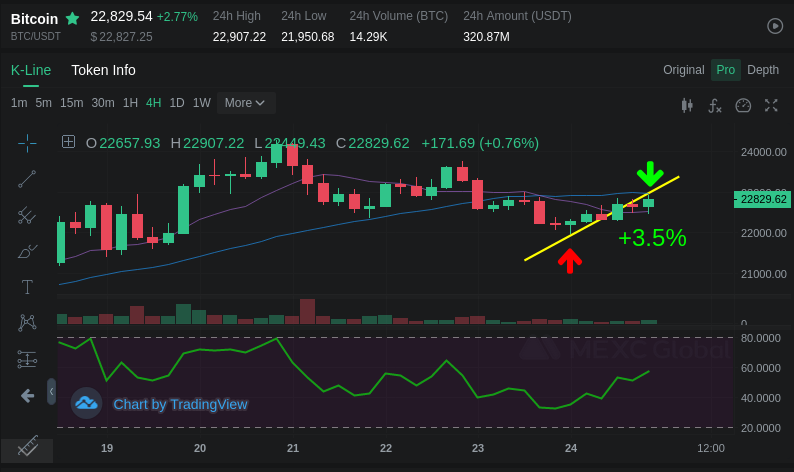Switch to the K-Line tab
The width and height of the screenshot is (794, 472).
pos(31,70)
